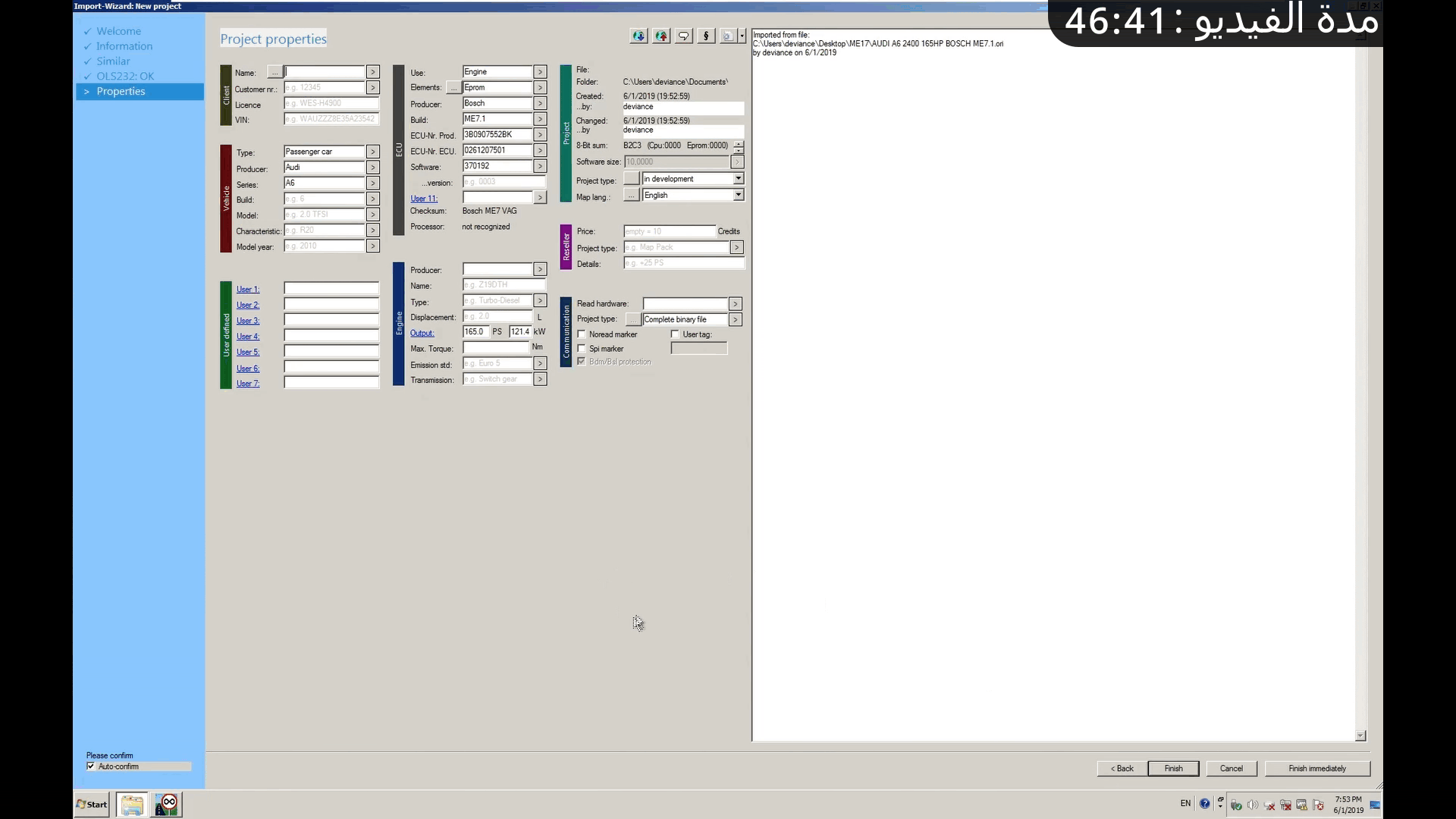Open the Project type 'in development' dropdown
This screenshot has height=819, width=1456.
pyautogui.click(x=738, y=179)
